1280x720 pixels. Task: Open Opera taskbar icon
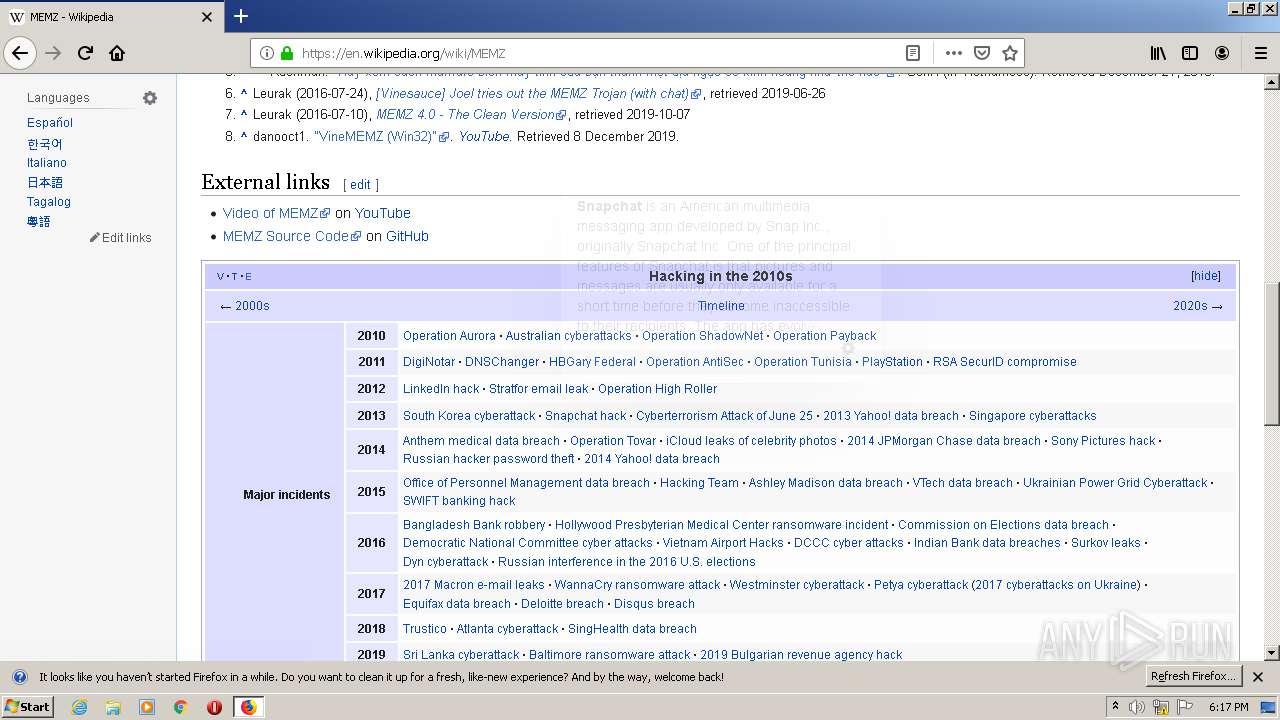[214, 707]
